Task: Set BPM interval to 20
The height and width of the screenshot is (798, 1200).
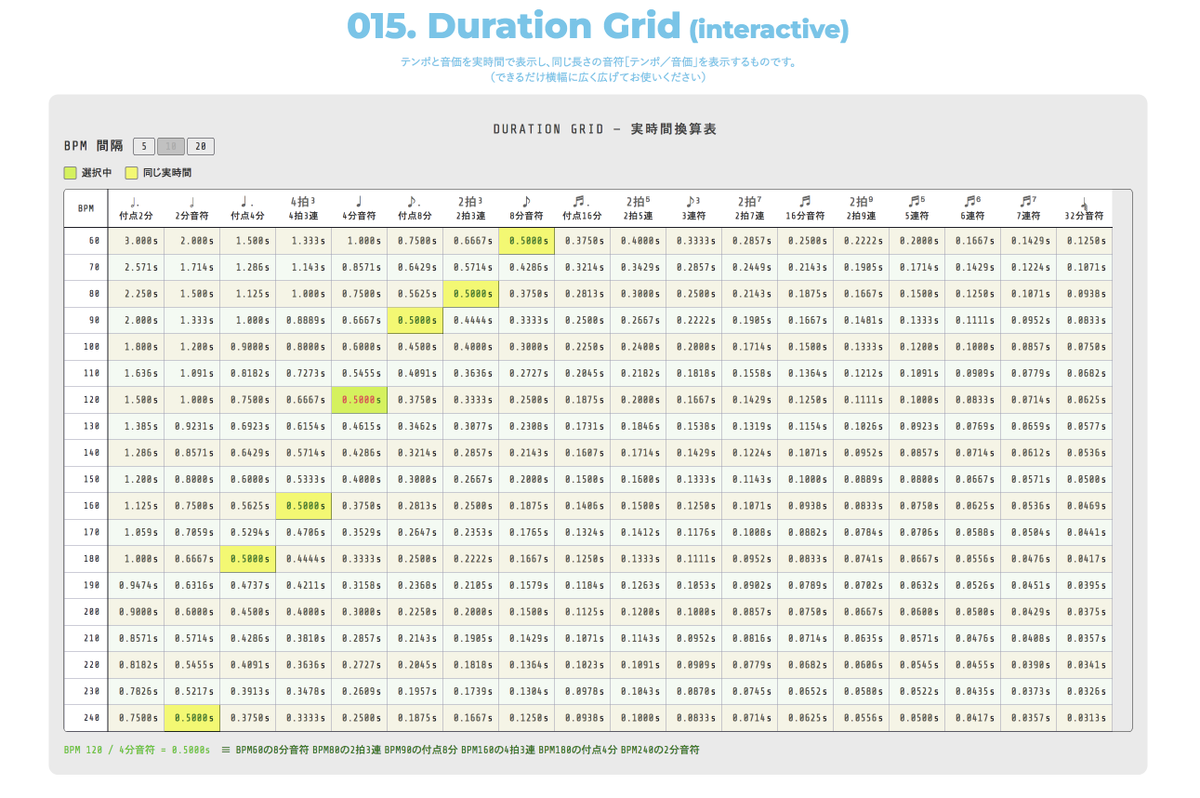Action: point(201,146)
